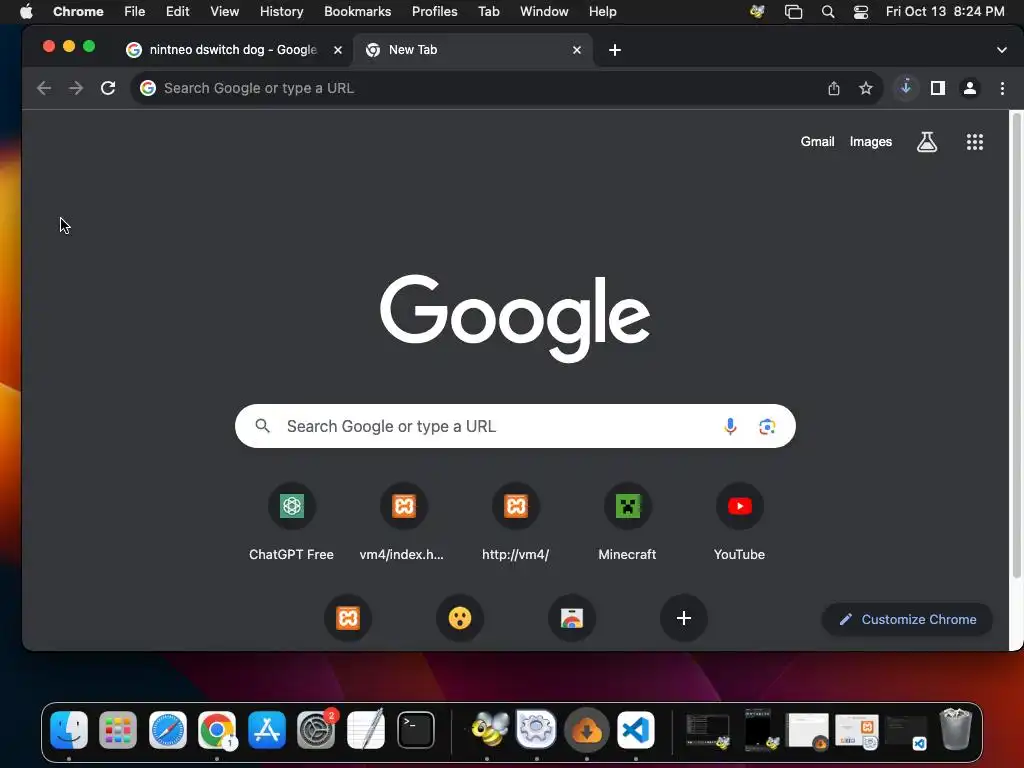
Task: Open the Google apps grid
Action: [x=975, y=142]
